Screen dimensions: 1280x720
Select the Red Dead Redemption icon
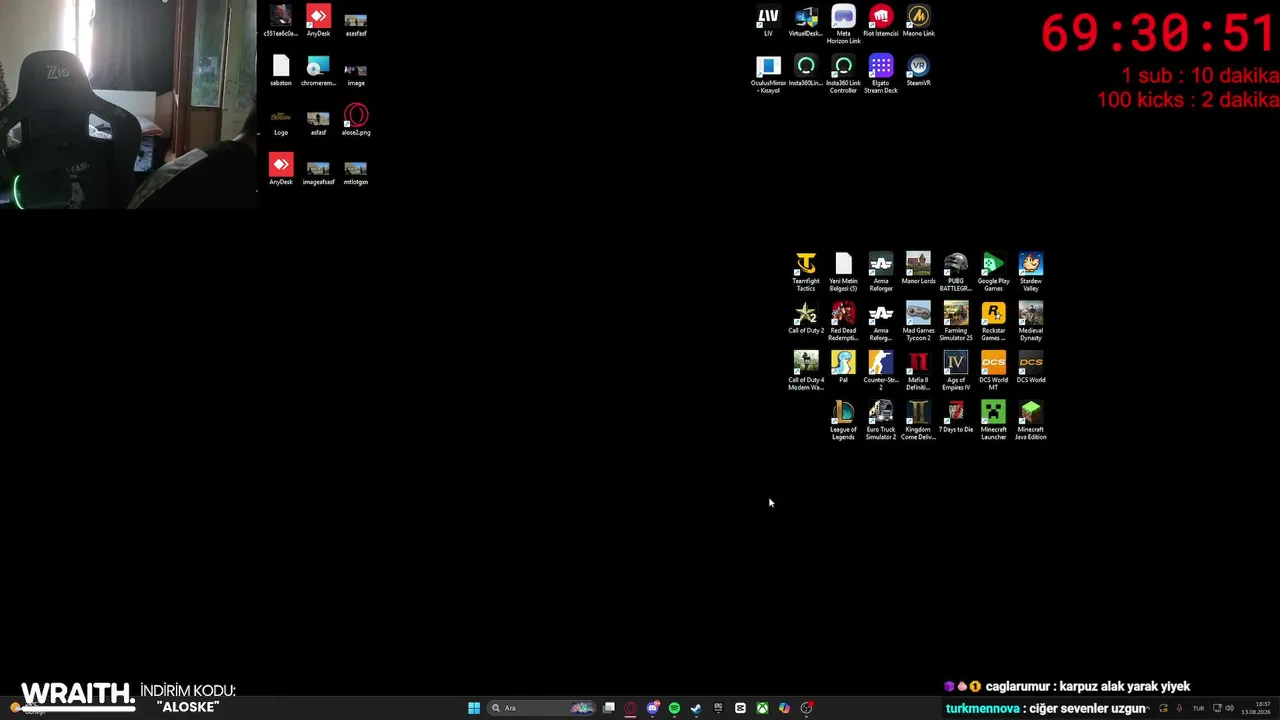[843, 322]
